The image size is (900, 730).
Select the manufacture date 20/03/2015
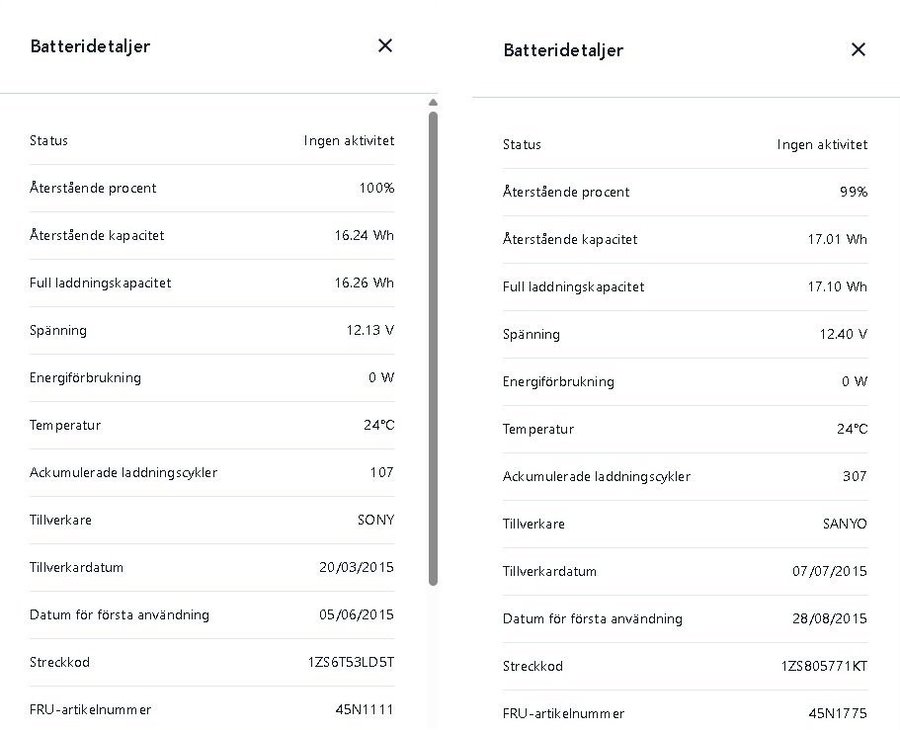[x=356, y=567]
